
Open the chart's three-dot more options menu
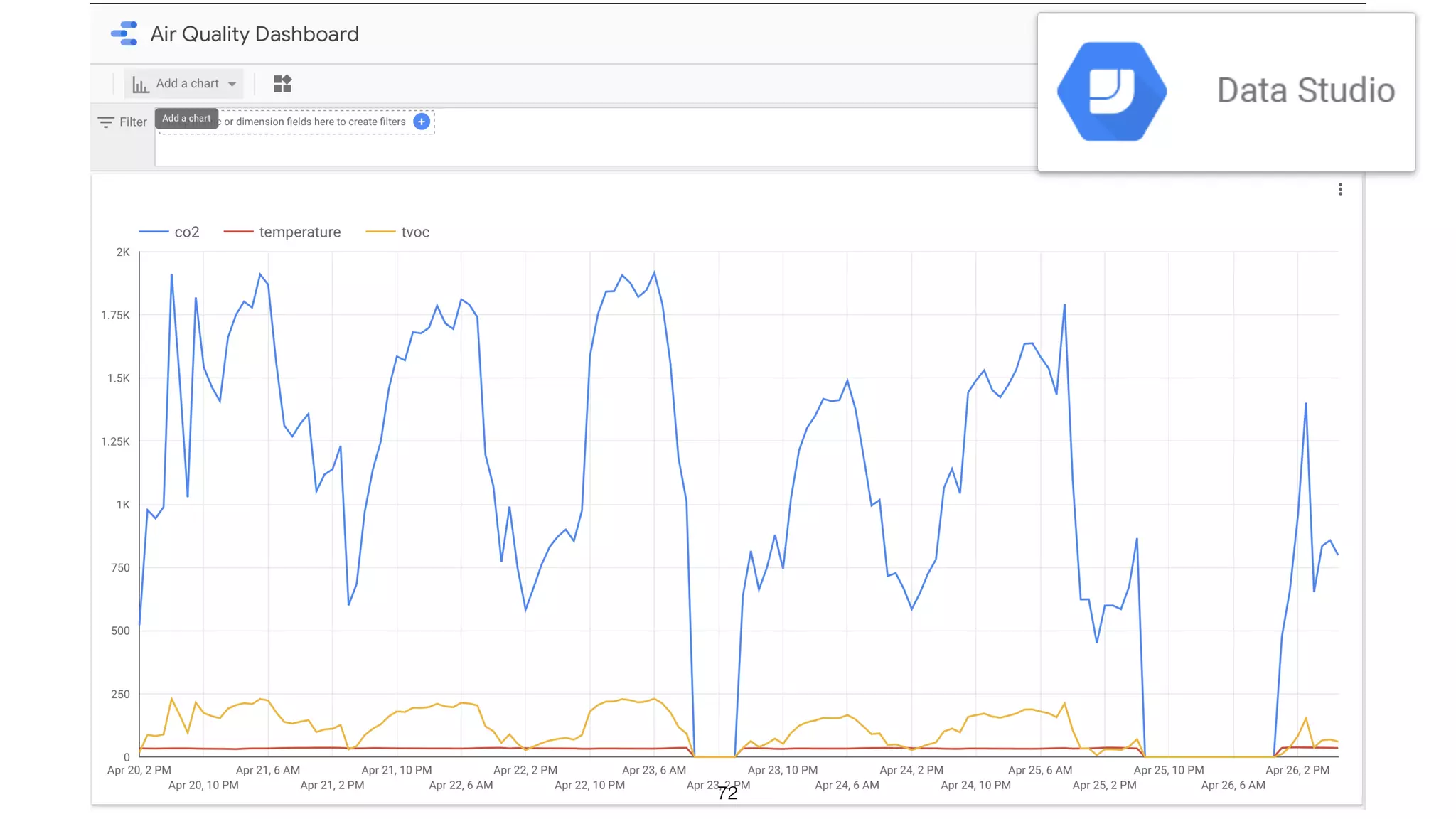coord(1340,189)
